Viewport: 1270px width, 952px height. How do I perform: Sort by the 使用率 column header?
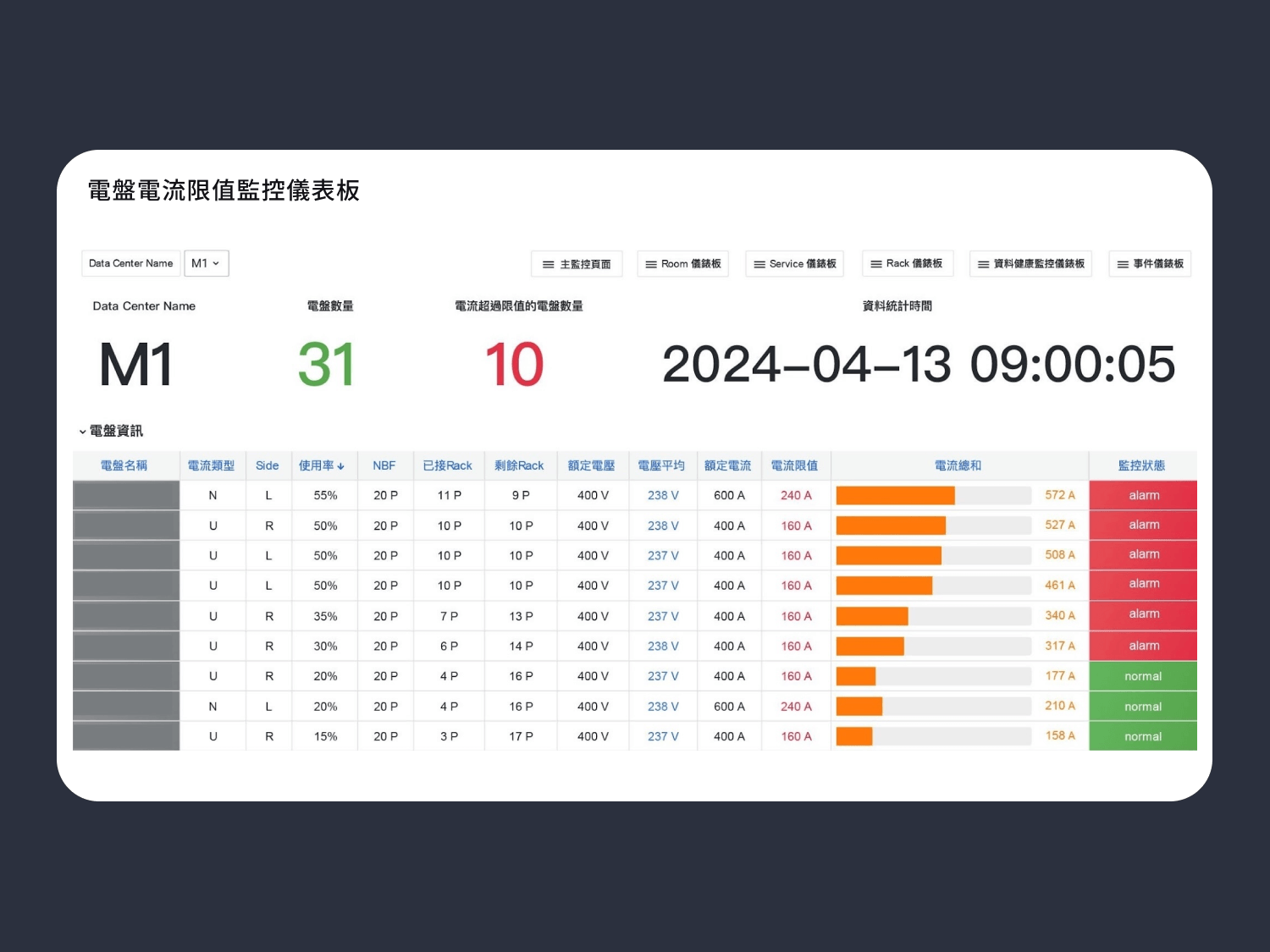[x=316, y=465]
